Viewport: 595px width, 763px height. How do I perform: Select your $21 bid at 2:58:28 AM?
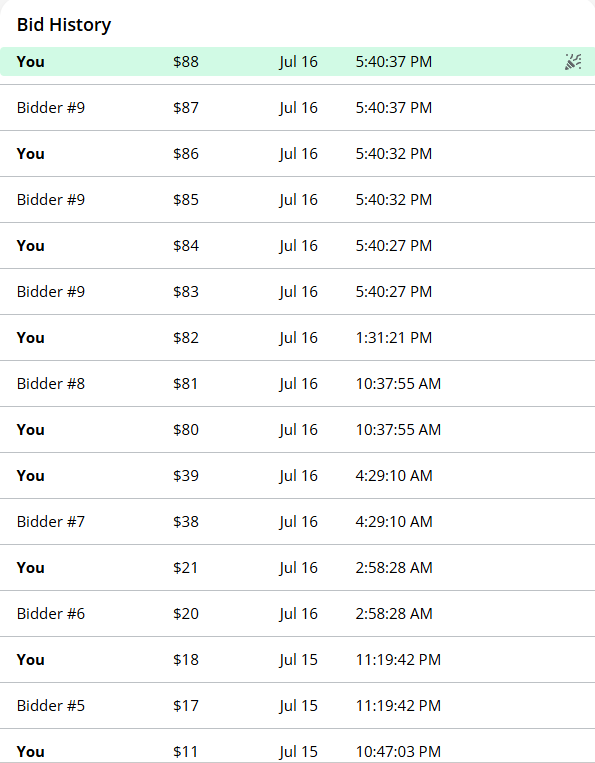click(297, 567)
